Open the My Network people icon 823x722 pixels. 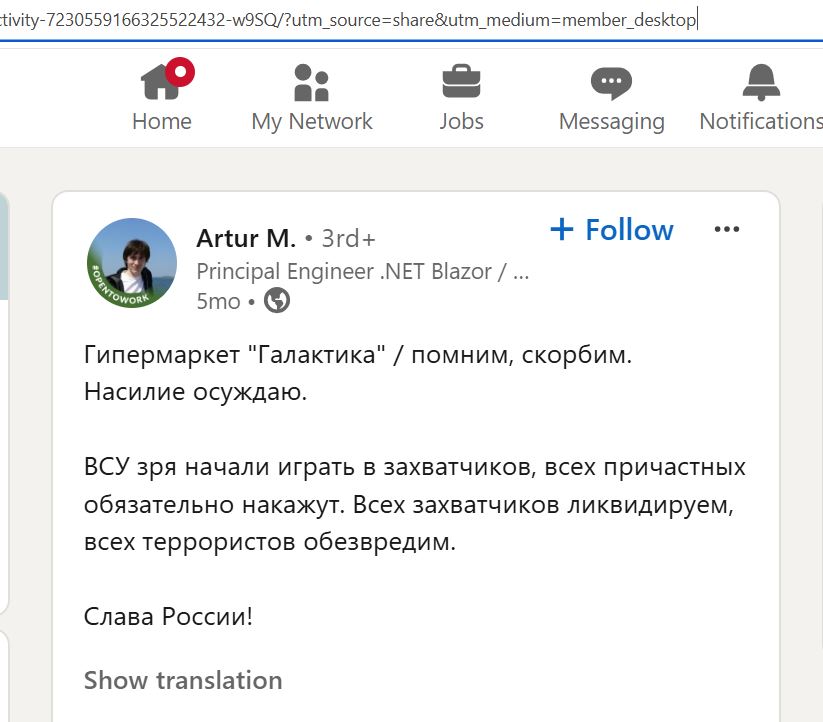point(311,82)
